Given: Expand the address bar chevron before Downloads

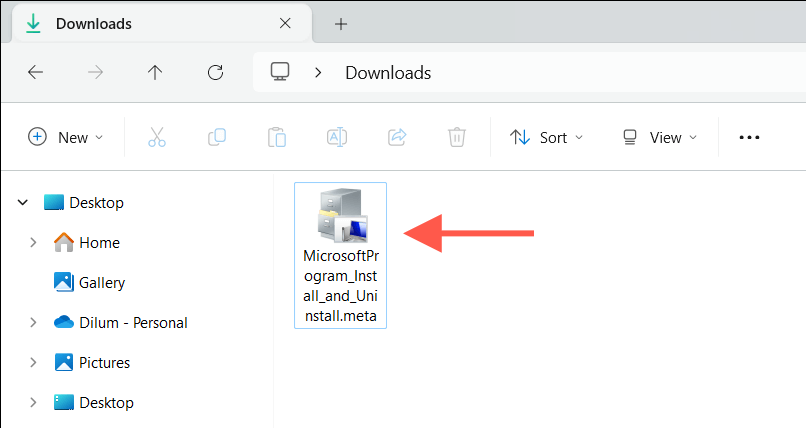Looking at the screenshot, I should pyautogui.click(x=318, y=73).
